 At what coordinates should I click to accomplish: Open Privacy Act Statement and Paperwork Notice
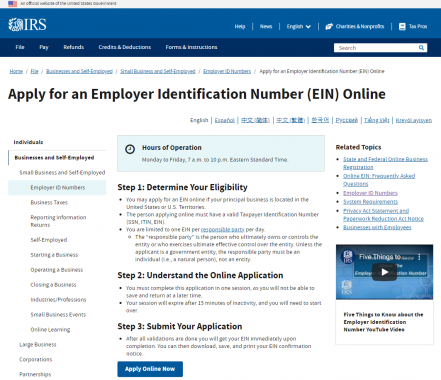383,215
